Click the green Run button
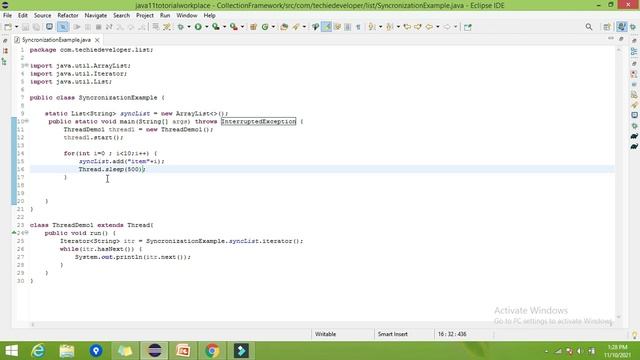 click(198, 27)
